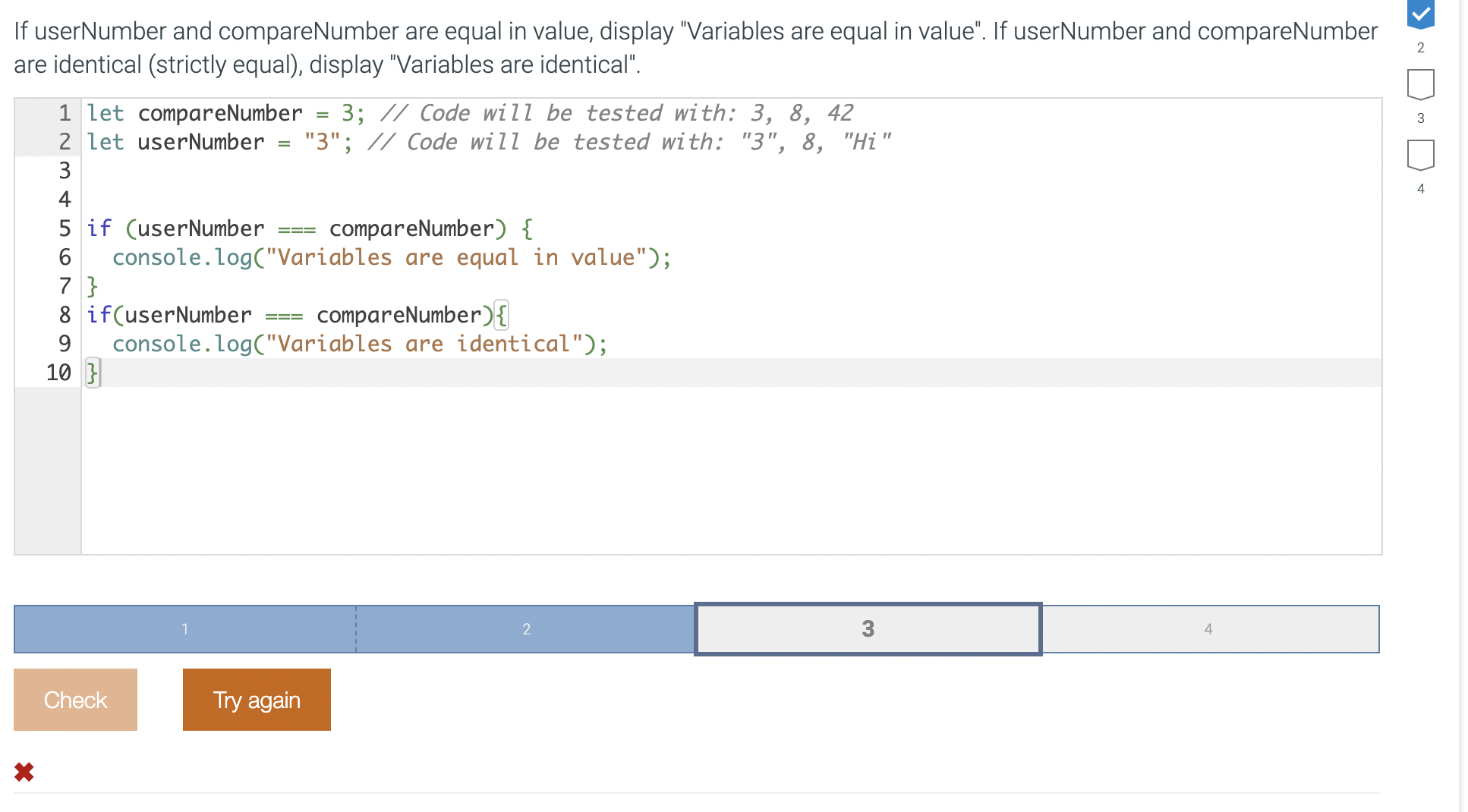Click line number 5 in the gutter
The width and height of the screenshot is (1468, 812).
pos(65,228)
